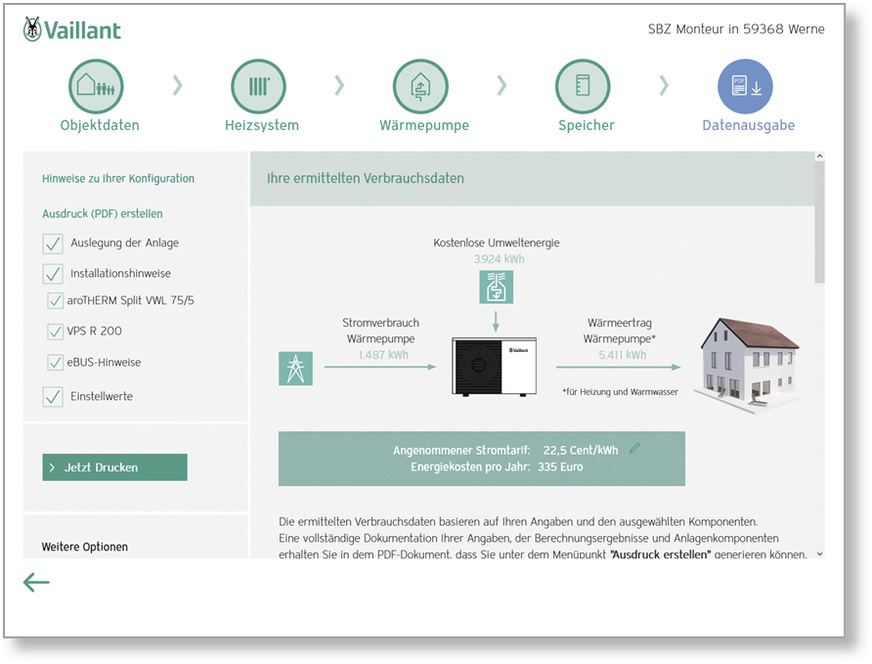Click the Datenausgabe PDF download icon
This screenshot has width=872, height=664.
[x=745, y=86]
